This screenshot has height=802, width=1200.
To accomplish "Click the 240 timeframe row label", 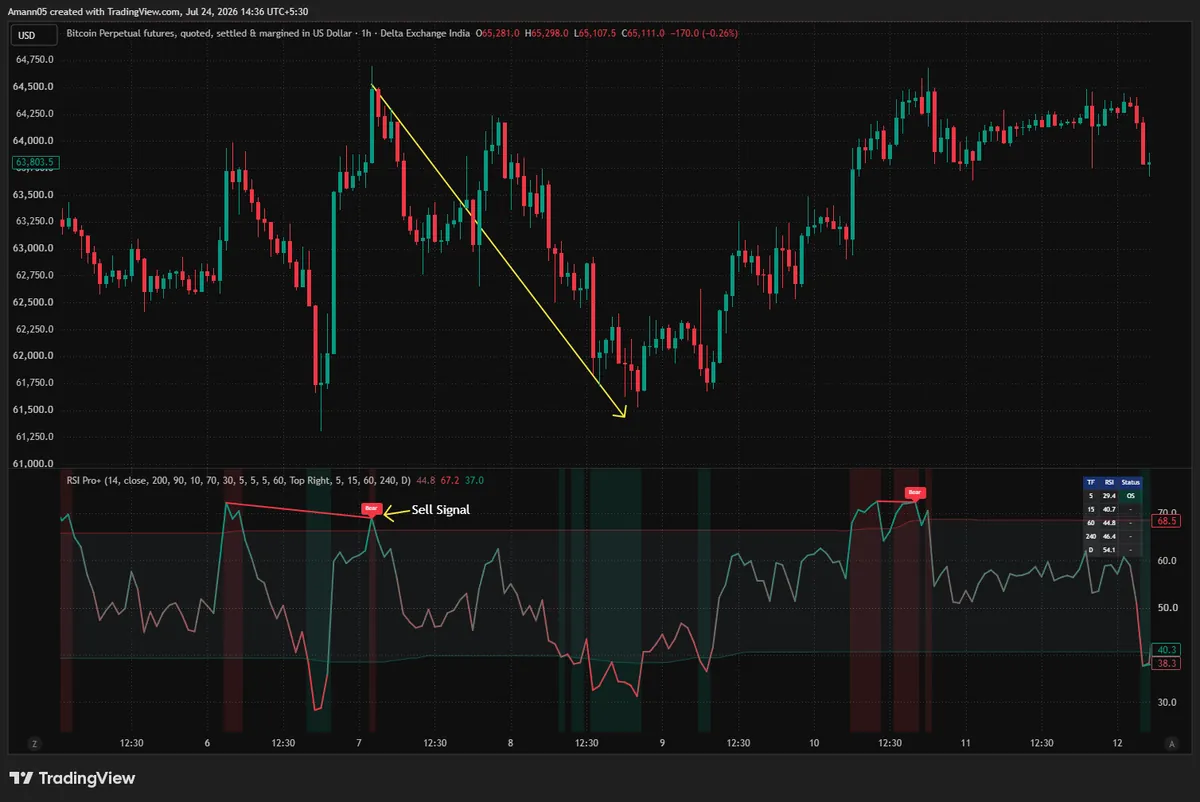I will click(1091, 537).
